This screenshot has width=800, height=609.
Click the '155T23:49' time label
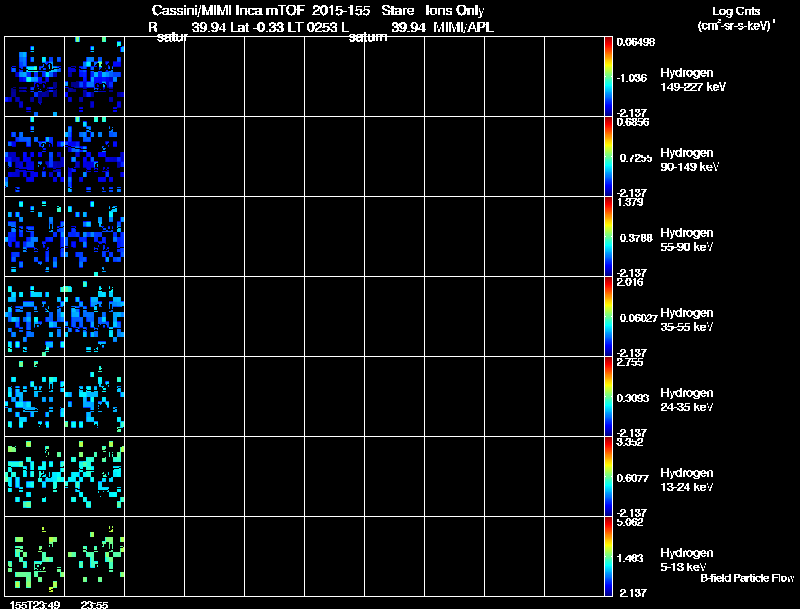(x=35, y=605)
